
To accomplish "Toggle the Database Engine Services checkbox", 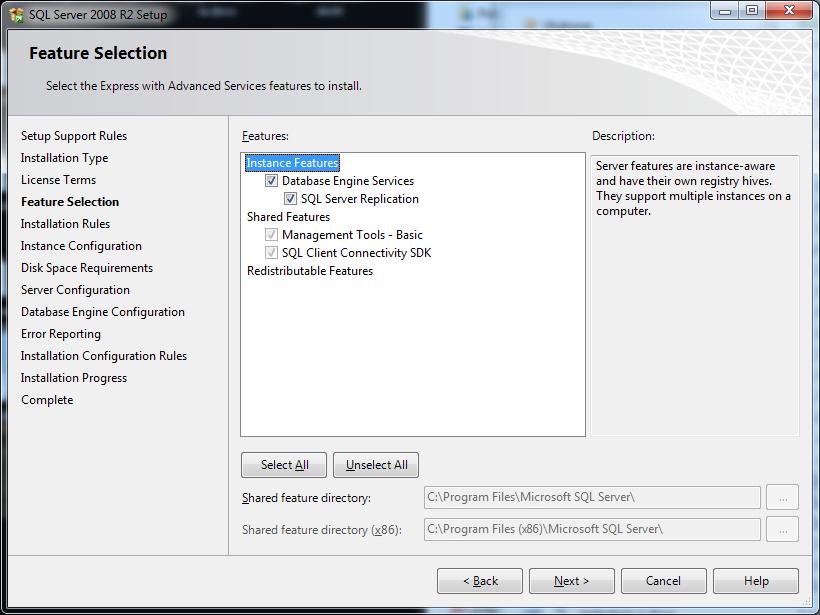I will click(271, 181).
